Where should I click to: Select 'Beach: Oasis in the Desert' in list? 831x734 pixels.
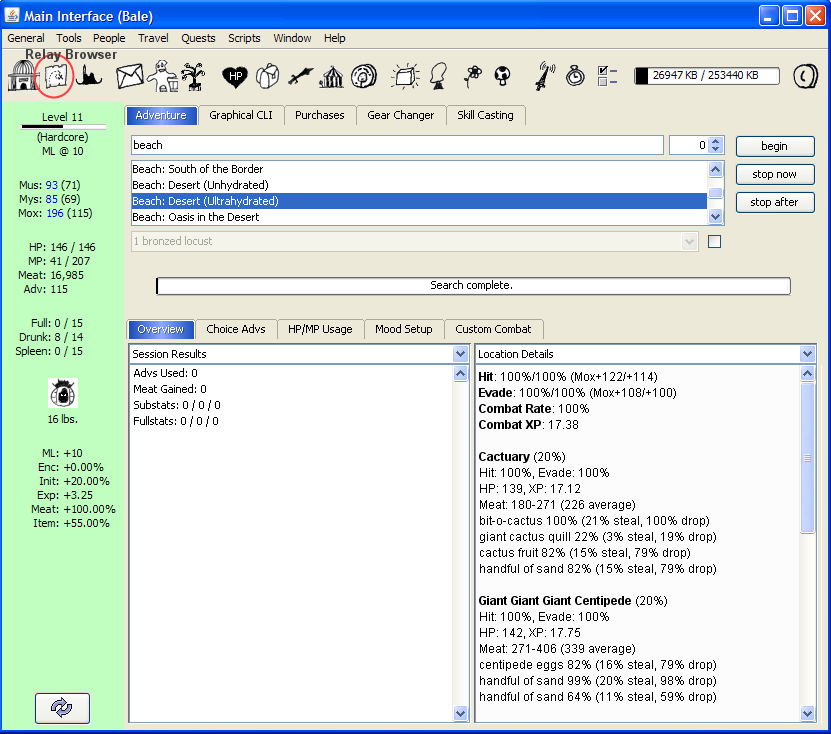196,217
